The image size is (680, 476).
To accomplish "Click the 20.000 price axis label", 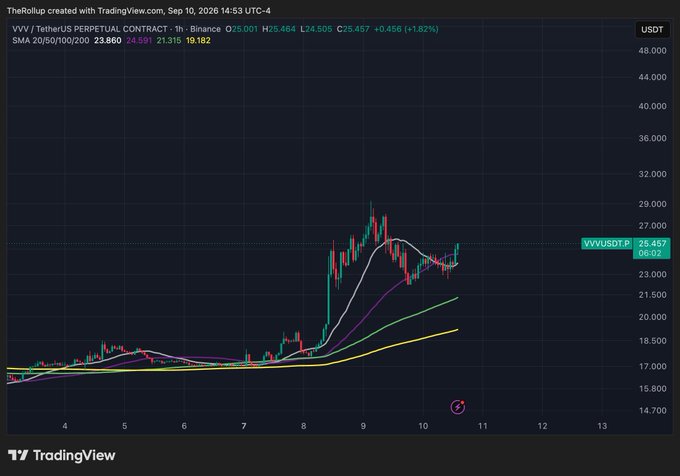I will pos(652,317).
